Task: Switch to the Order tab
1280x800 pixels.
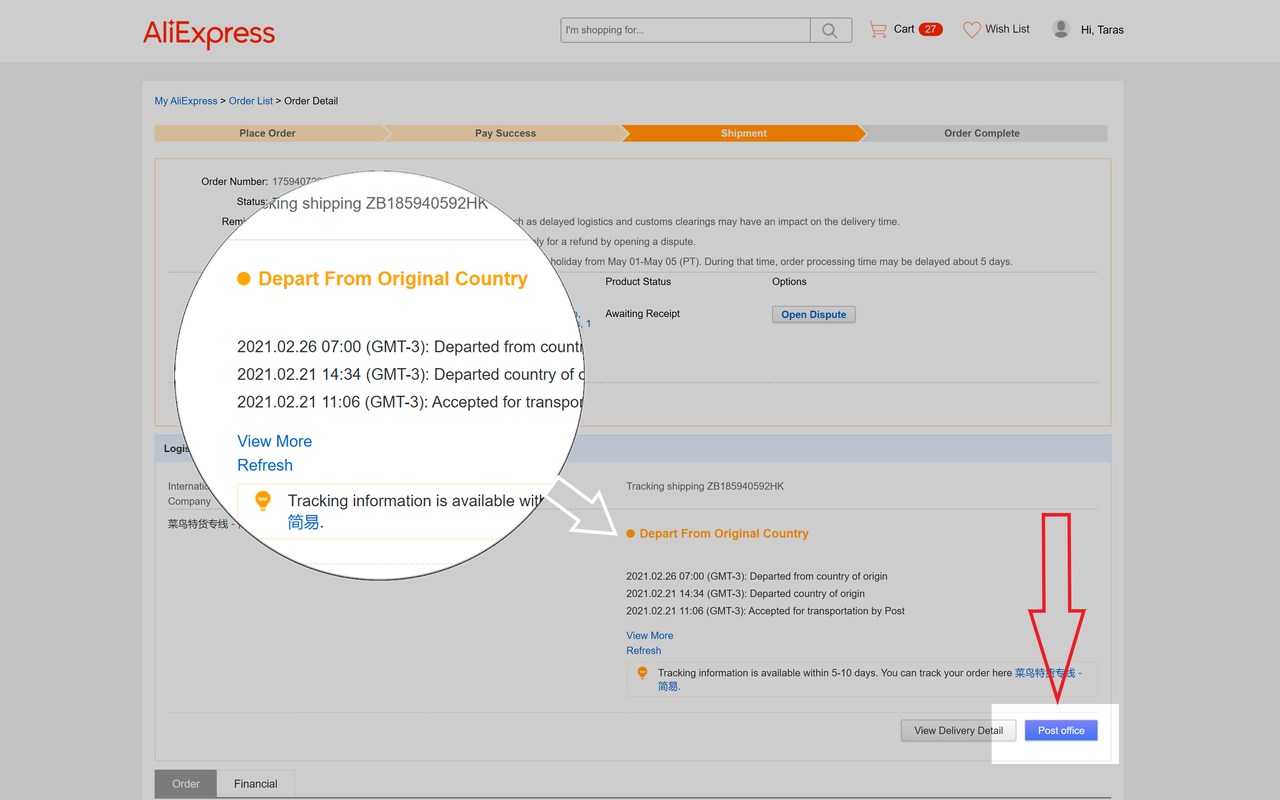Action: coord(186,784)
